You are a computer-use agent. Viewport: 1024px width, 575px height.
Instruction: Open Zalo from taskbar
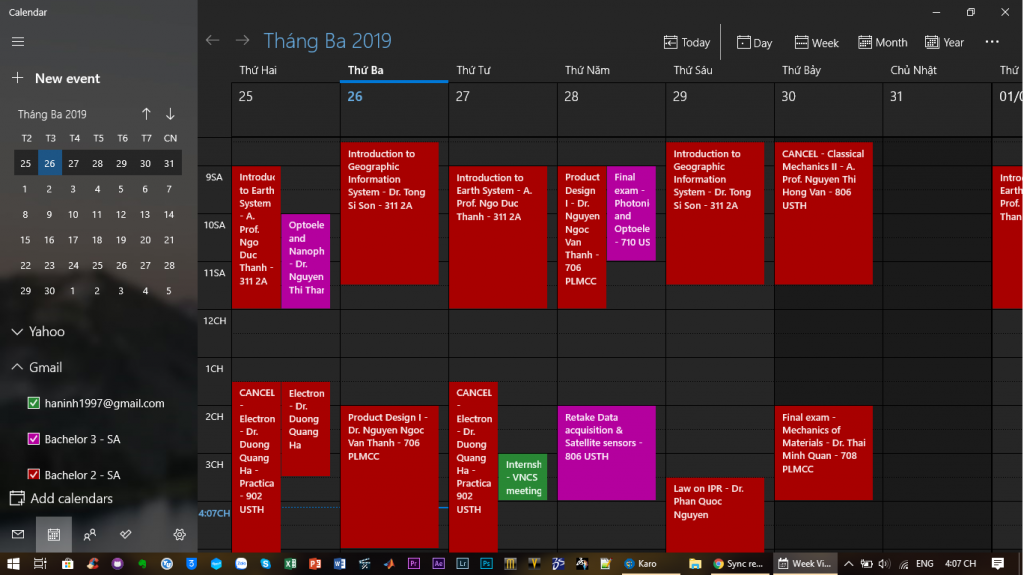point(241,563)
